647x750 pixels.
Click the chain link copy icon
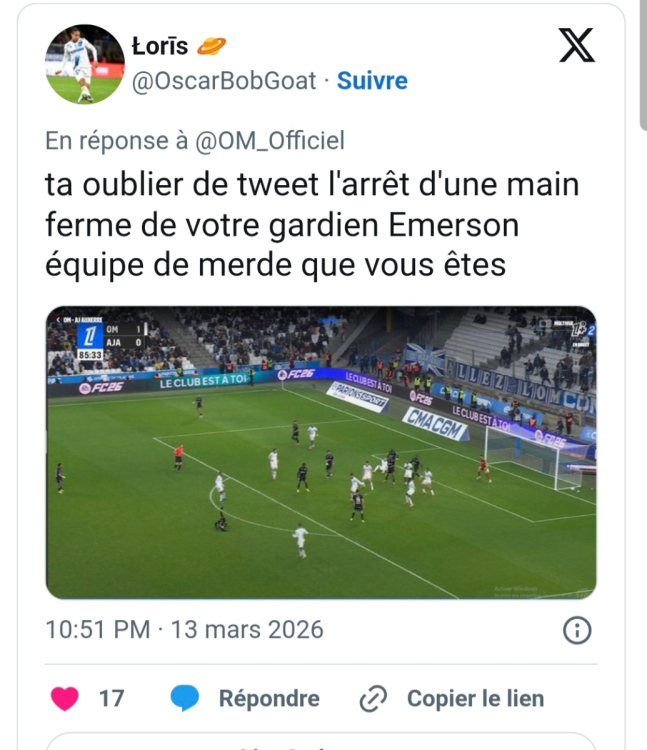click(x=373, y=699)
